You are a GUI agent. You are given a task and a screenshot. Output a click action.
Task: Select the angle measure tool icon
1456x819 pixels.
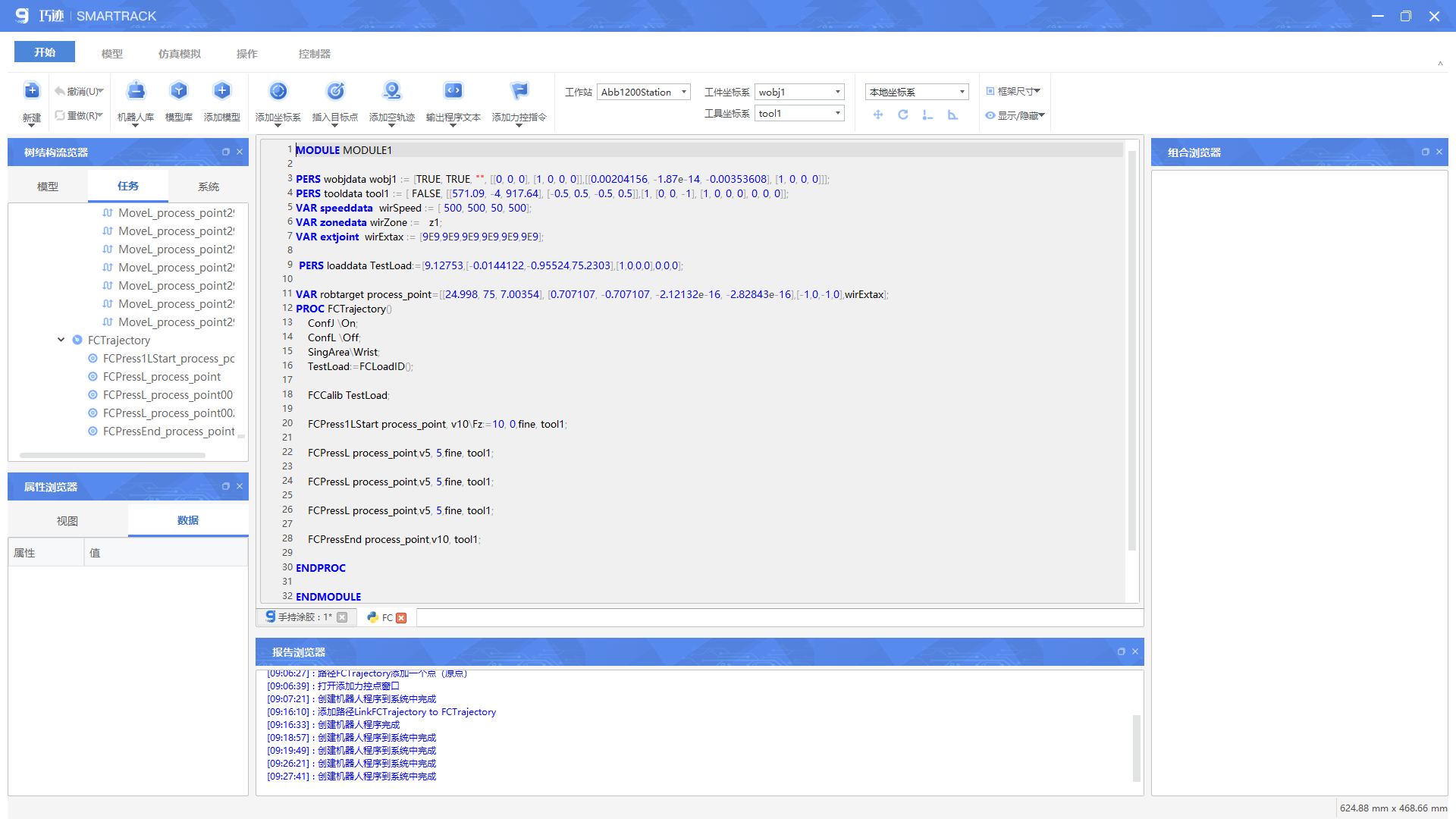point(952,115)
